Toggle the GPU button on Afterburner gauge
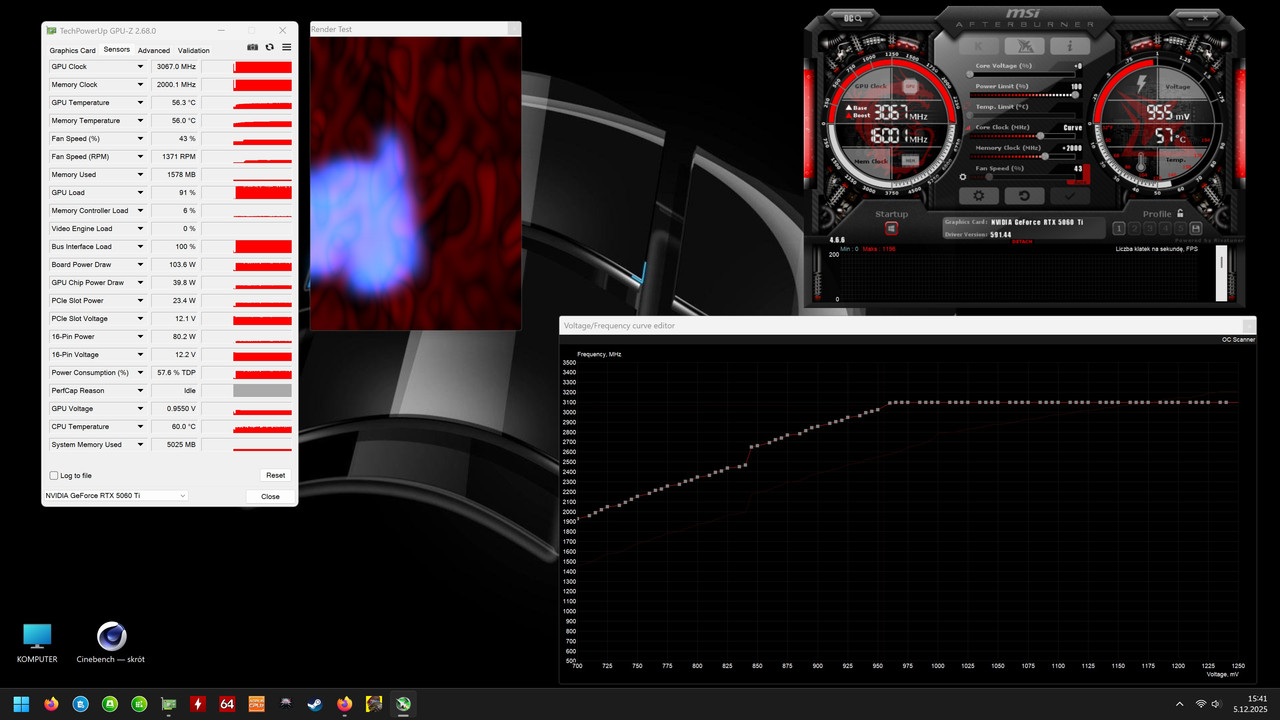Screen dimensions: 1280x720 (911, 87)
